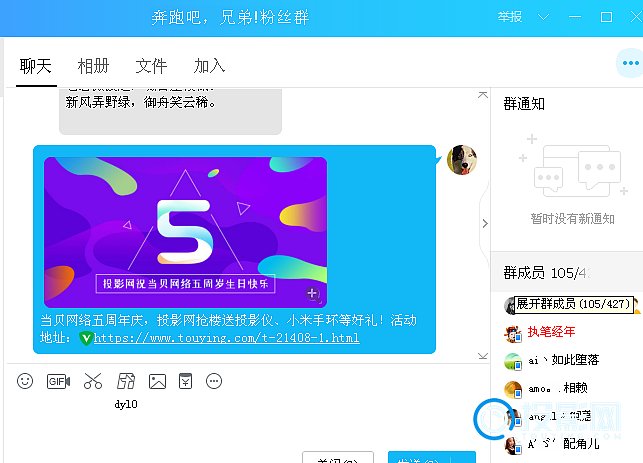Screen dimensions: 643x463
Task: Open the touying.com link in message
Action: (226, 338)
